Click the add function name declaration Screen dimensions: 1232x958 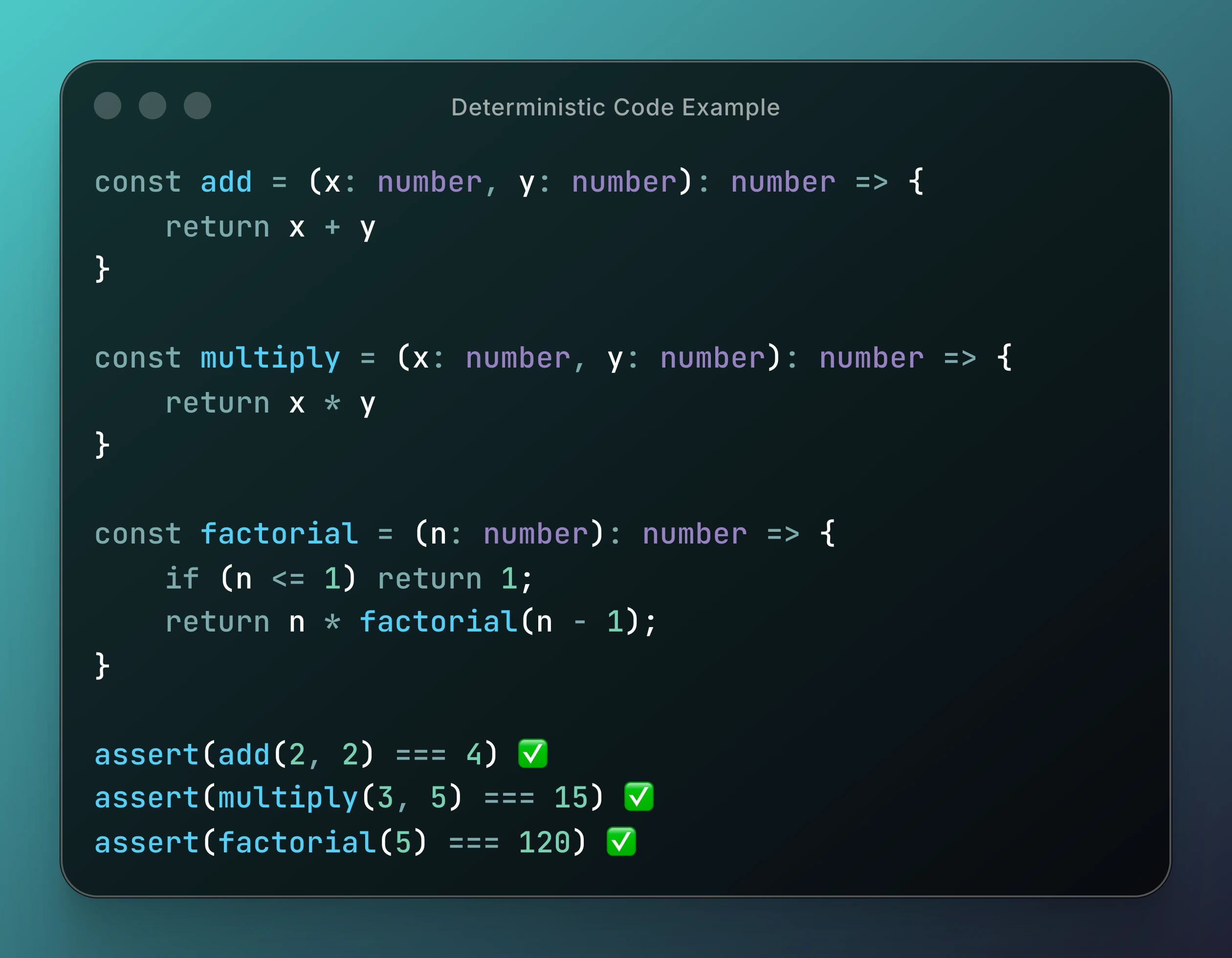click(x=226, y=182)
